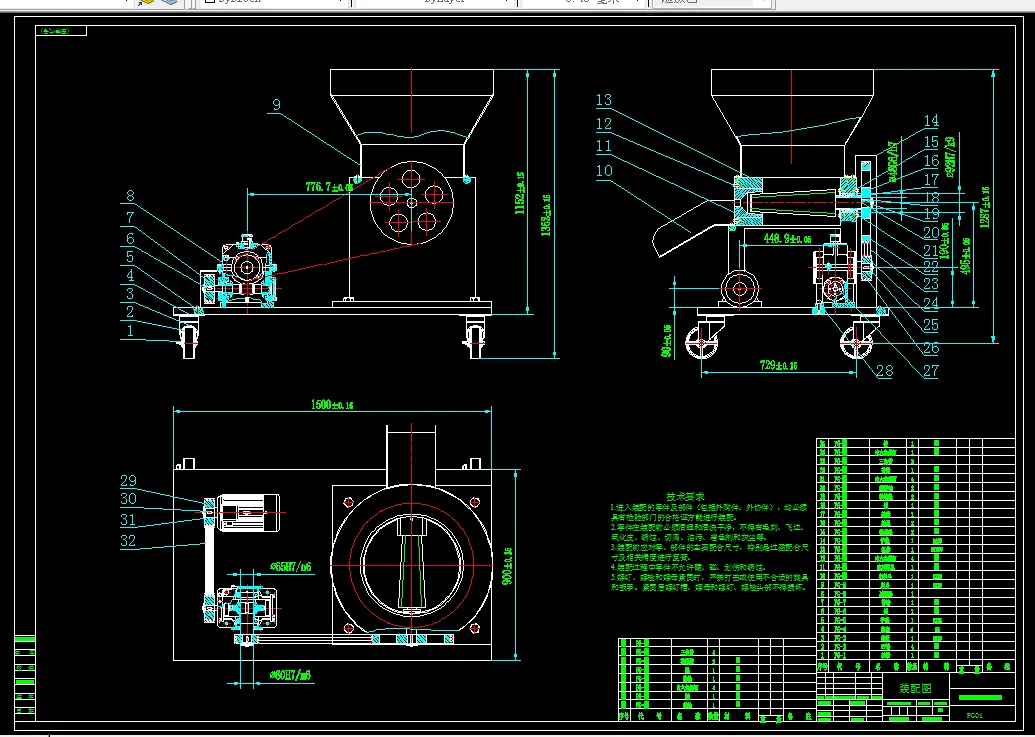This screenshot has width=1035, height=737.
Task: Select part balloon number 30
Action: click(128, 499)
